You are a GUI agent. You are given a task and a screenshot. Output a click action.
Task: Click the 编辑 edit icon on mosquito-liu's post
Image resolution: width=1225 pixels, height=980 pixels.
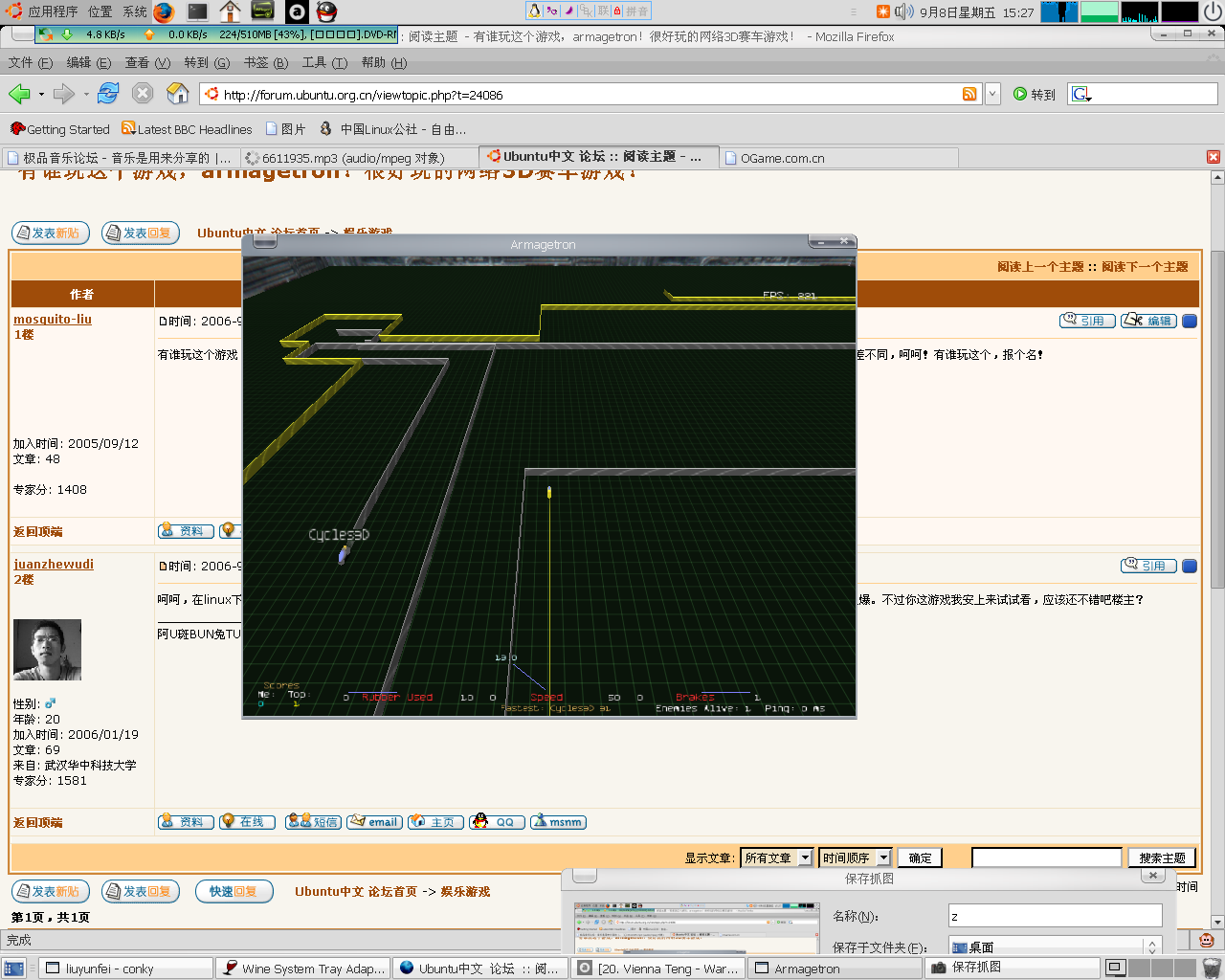[x=1148, y=321]
